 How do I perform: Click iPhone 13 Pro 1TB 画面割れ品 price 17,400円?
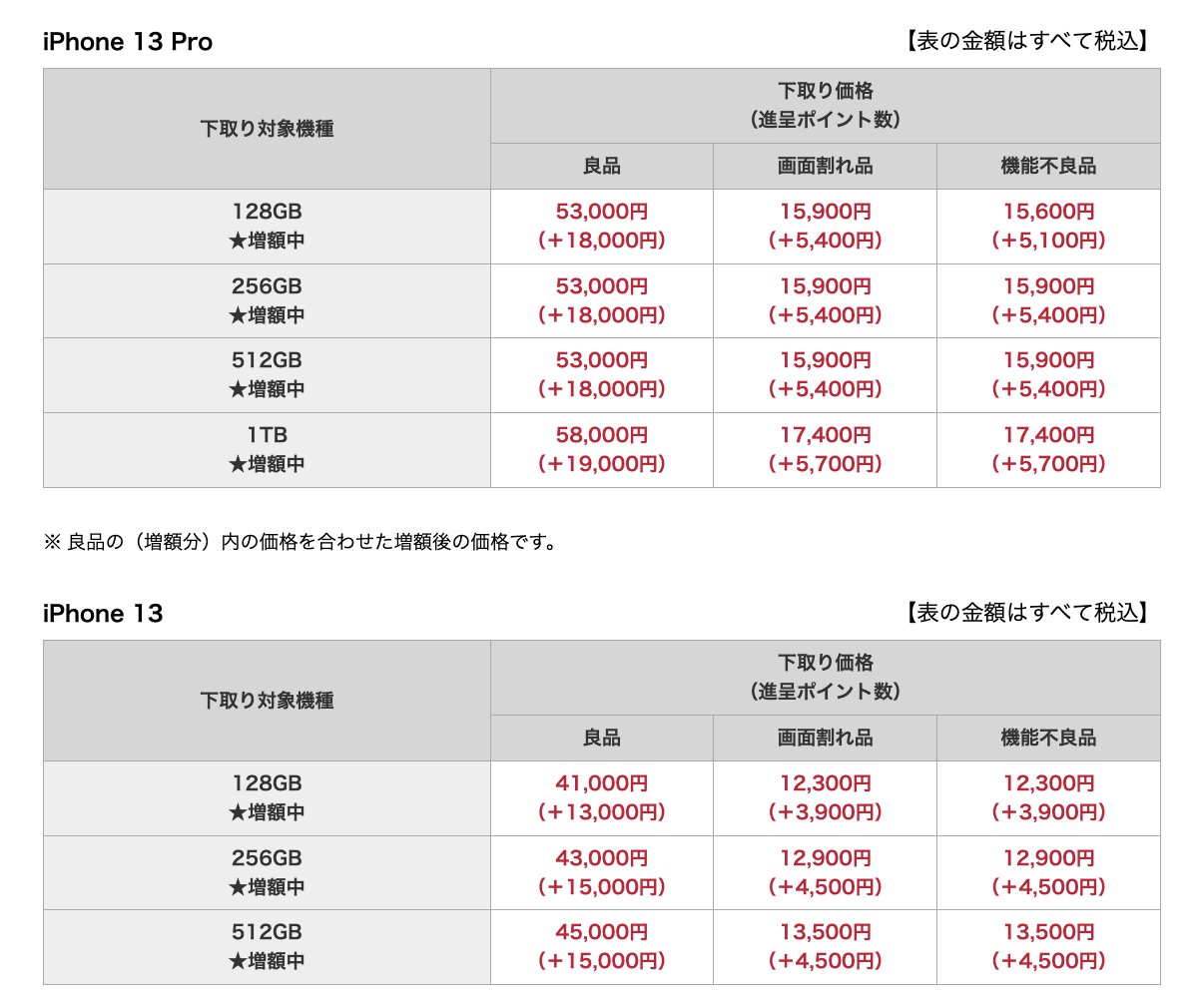825,435
